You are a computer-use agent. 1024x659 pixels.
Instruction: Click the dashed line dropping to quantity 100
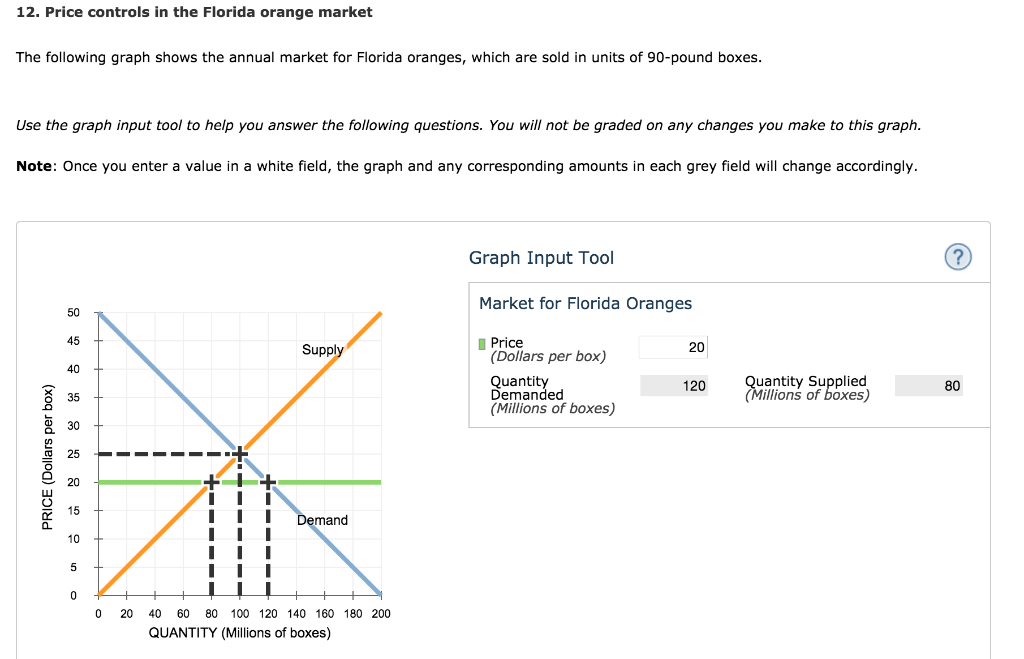pos(240,540)
